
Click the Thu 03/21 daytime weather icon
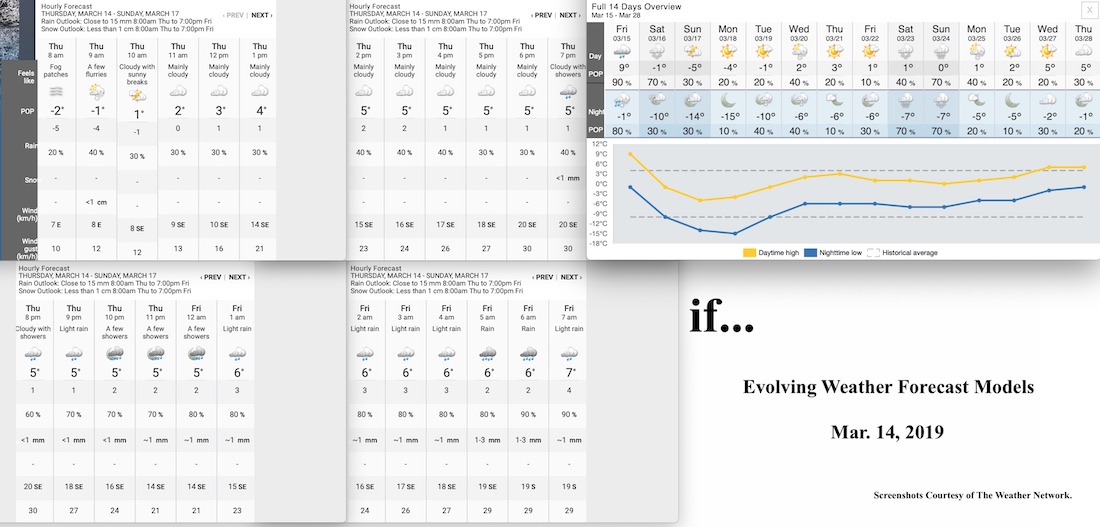click(x=835, y=52)
